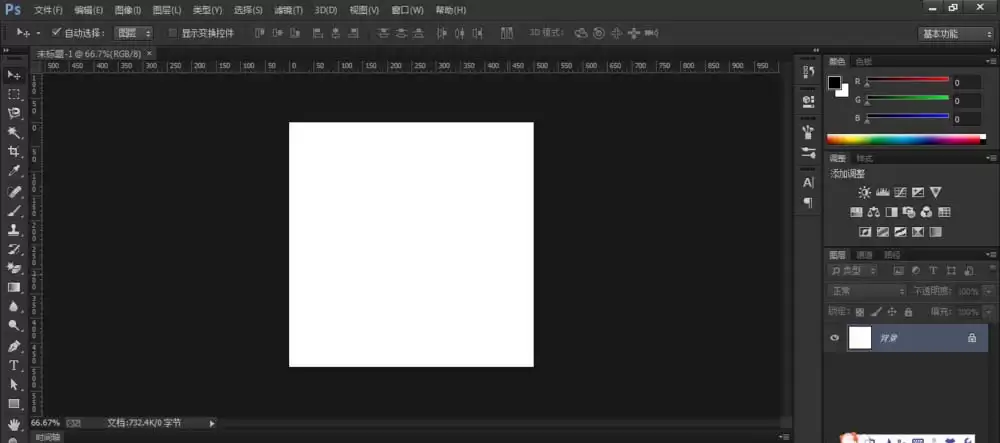Open the File menu
This screenshot has height=443, width=1000.
click(48, 10)
